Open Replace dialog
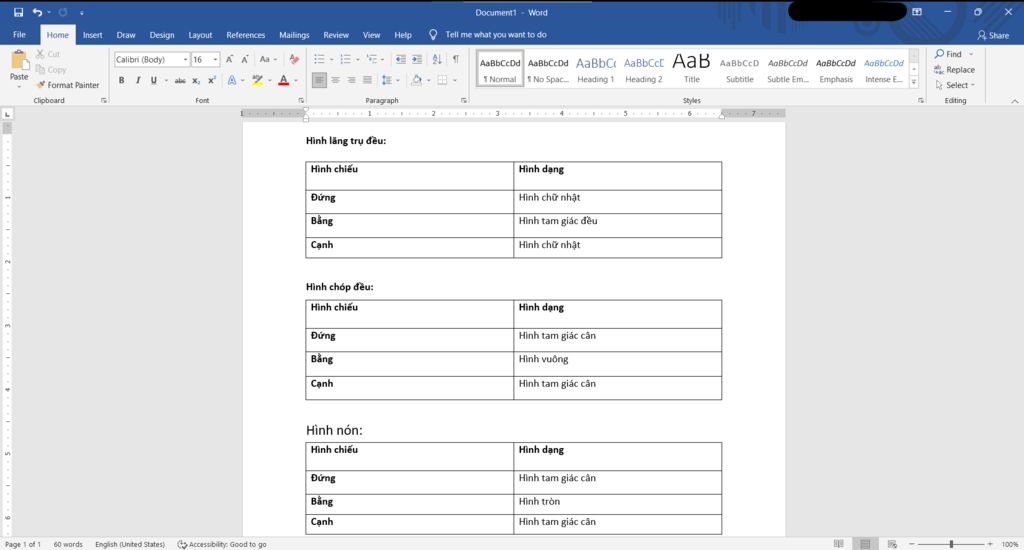Viewport: 1024px width, 550px height. tap(954, 70)
